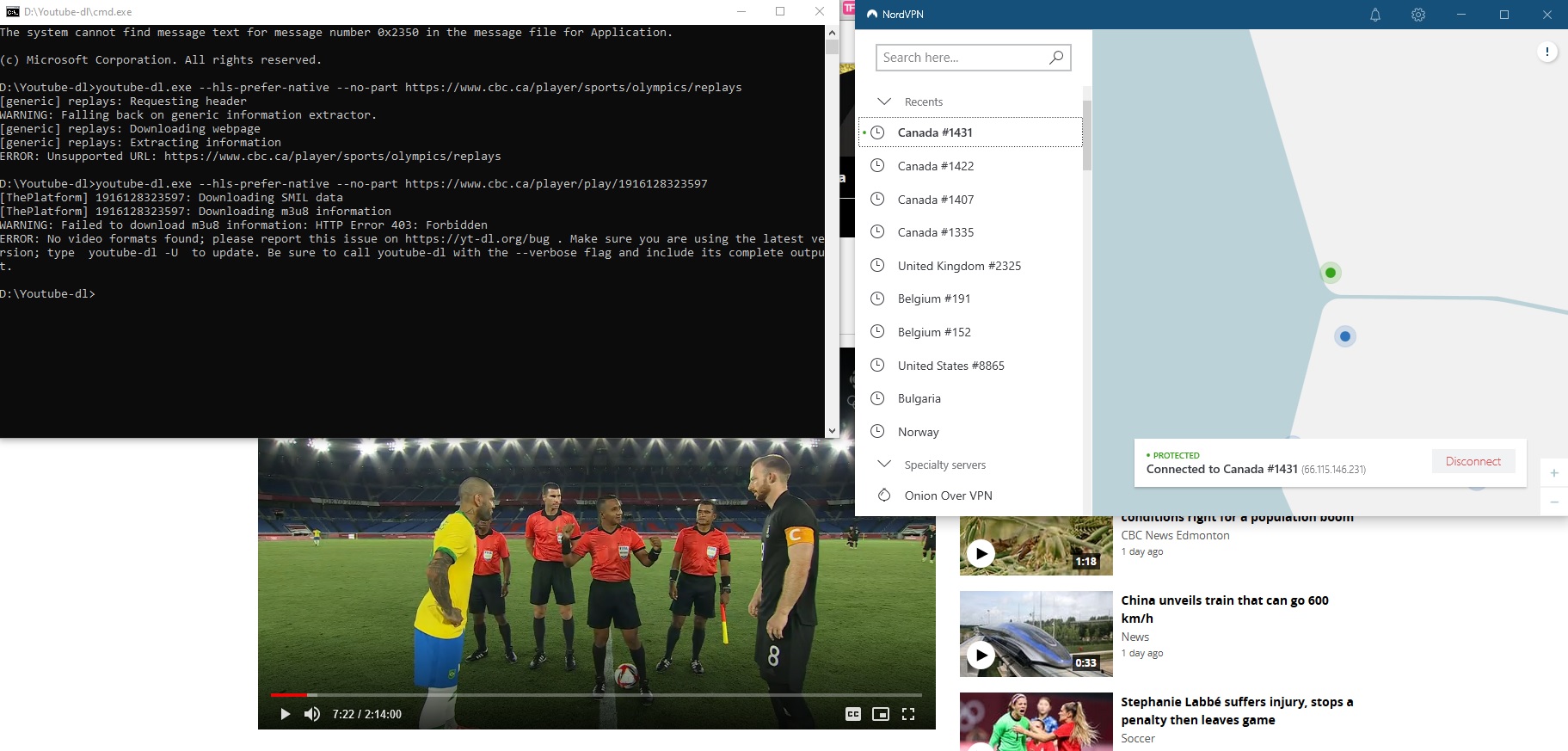Click the green connected server dot on map
Screen dimensions: 1568x751
pos(1331,273)
